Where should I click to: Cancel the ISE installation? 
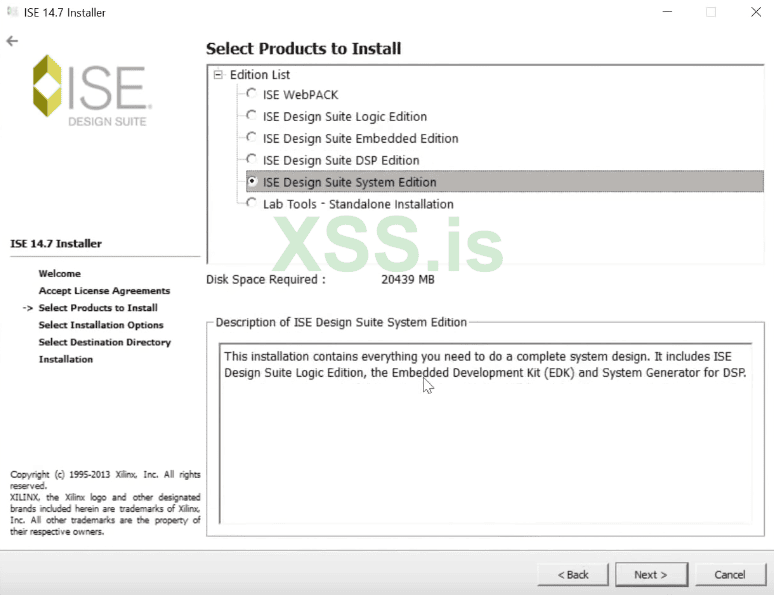[730, 574]
